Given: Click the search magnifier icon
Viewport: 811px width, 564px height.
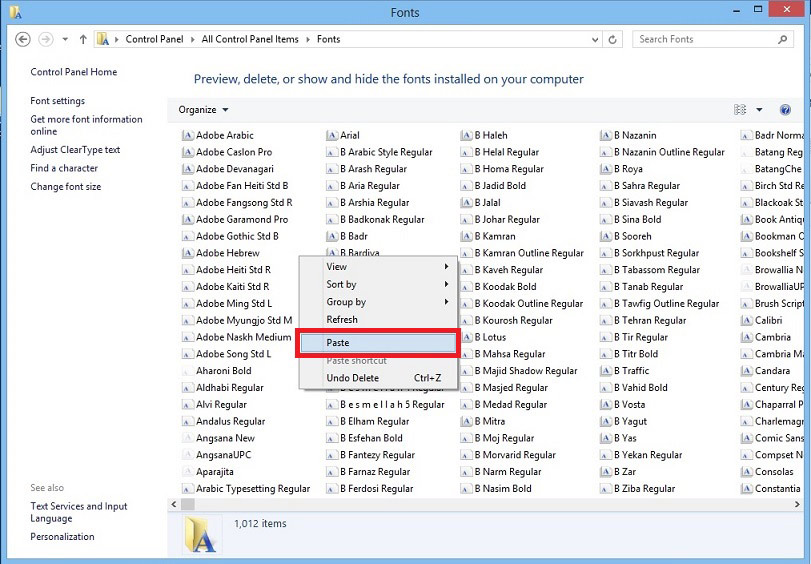Looking at the screenshot, I should point(783,39).
